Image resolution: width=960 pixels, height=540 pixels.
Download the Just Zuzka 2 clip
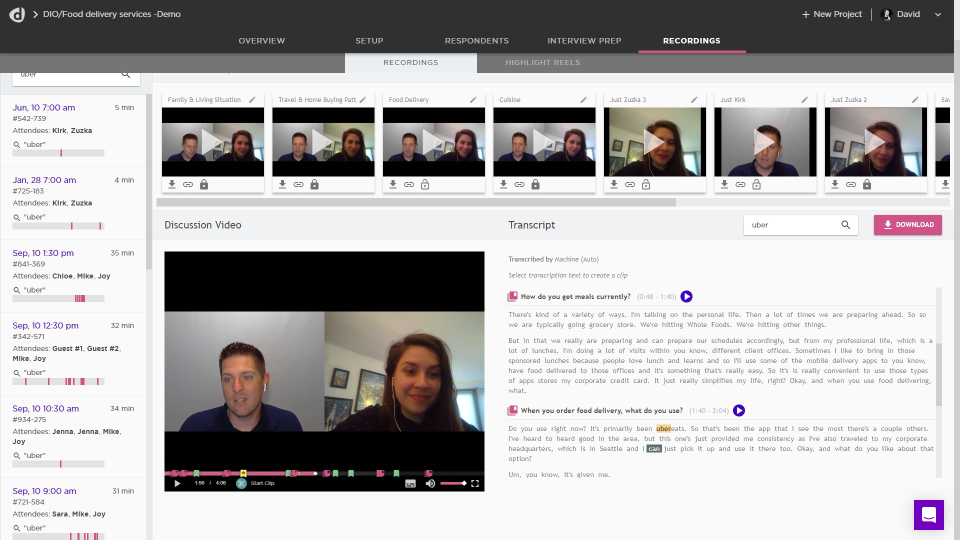(835, 184)
